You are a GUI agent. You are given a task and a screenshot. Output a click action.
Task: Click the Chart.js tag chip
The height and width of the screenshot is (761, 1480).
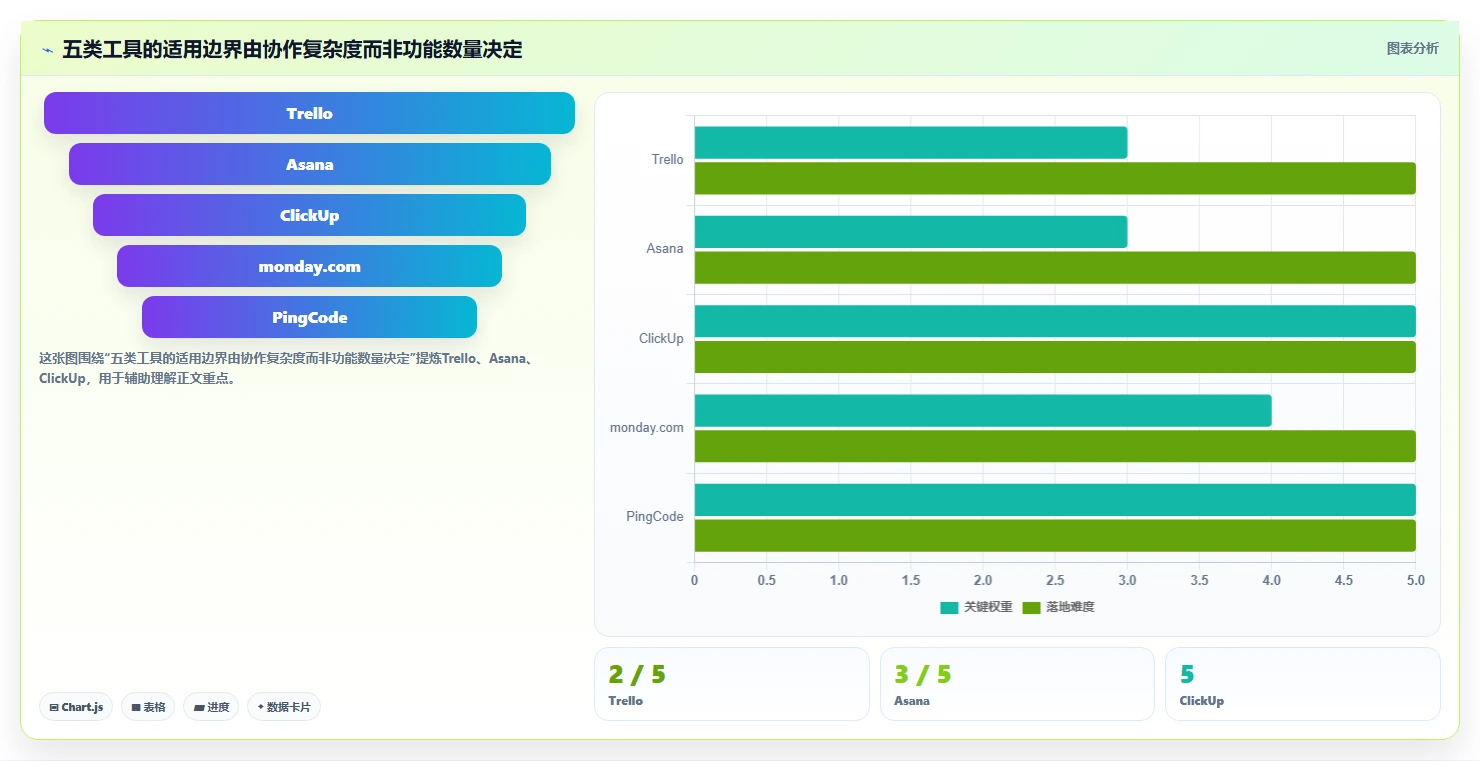(x=77, y=707)
